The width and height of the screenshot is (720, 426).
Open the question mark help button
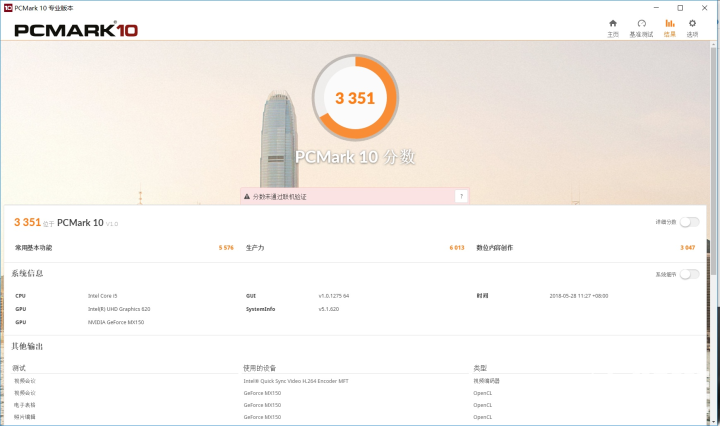(x=461, y=196)
